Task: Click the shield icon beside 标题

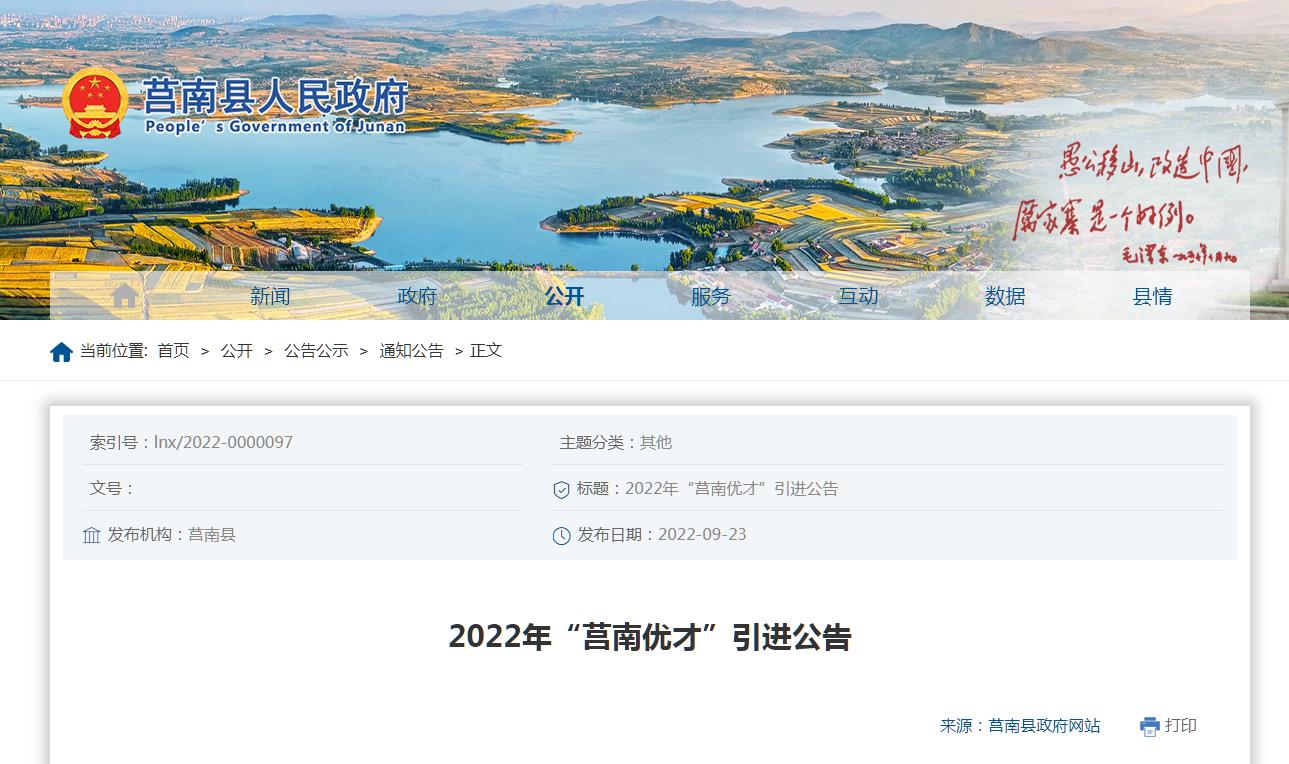Action: pyautogui.click(x=562, y=490)
